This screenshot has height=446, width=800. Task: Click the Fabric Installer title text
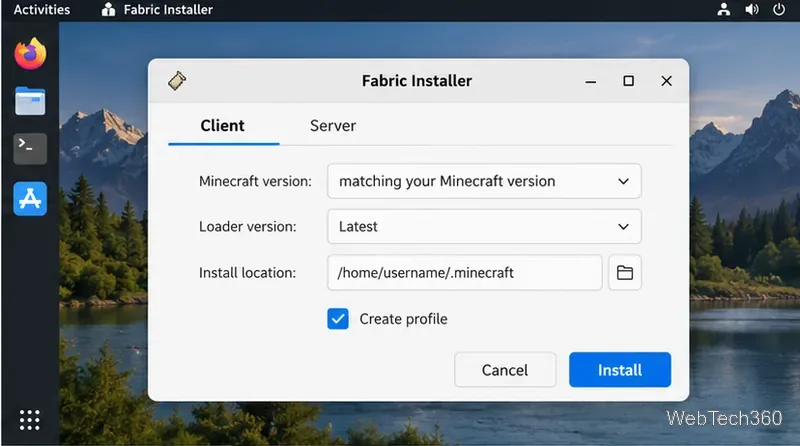(x=417, y=81)
